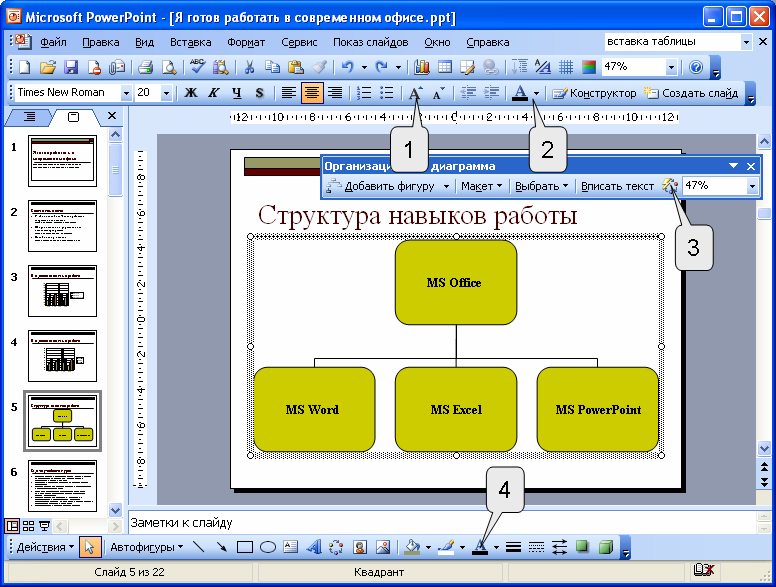Image resolution: width=776 pixels, height=587 pixels.
Task: Apply Font Color A on drawing toolbar
Action: pyautogui.click(x=480, y=547)
